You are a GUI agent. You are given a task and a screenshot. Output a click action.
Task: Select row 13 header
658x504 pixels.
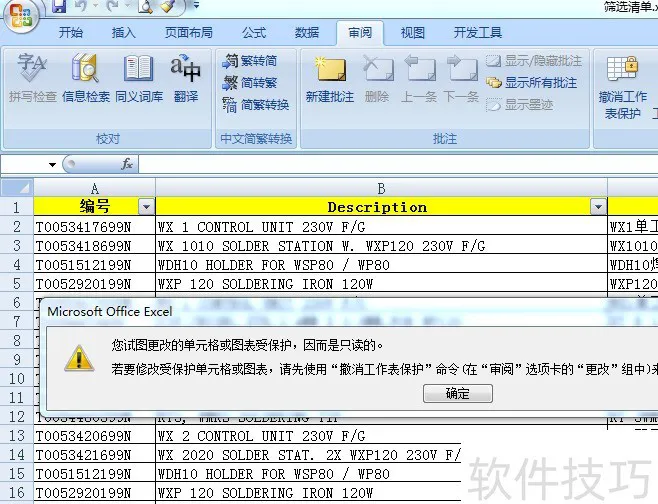[x=17, y=436]
